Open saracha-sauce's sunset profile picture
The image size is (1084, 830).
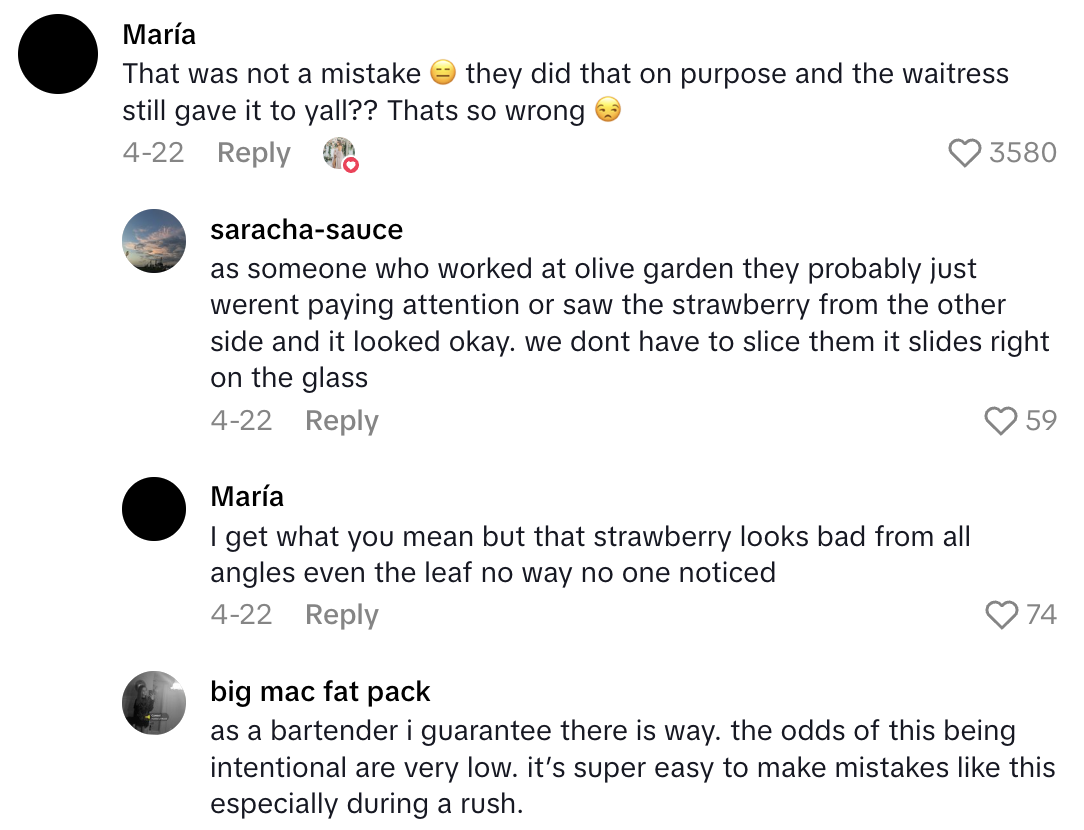point(154,241)
